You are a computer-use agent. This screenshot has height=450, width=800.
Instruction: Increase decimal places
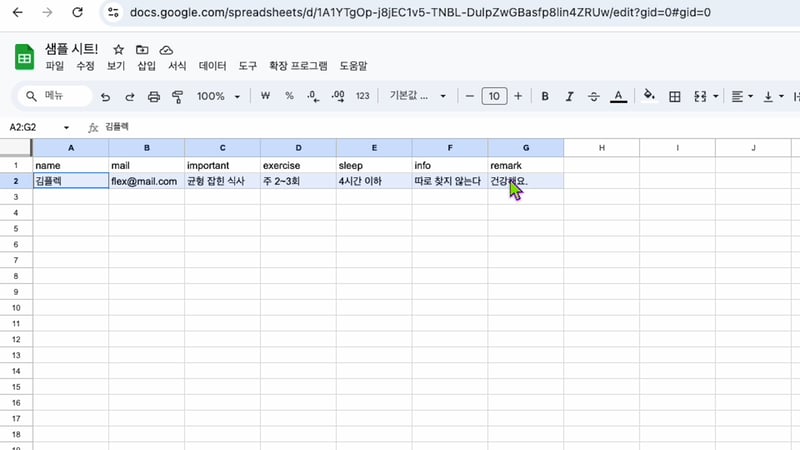point(338,96)
